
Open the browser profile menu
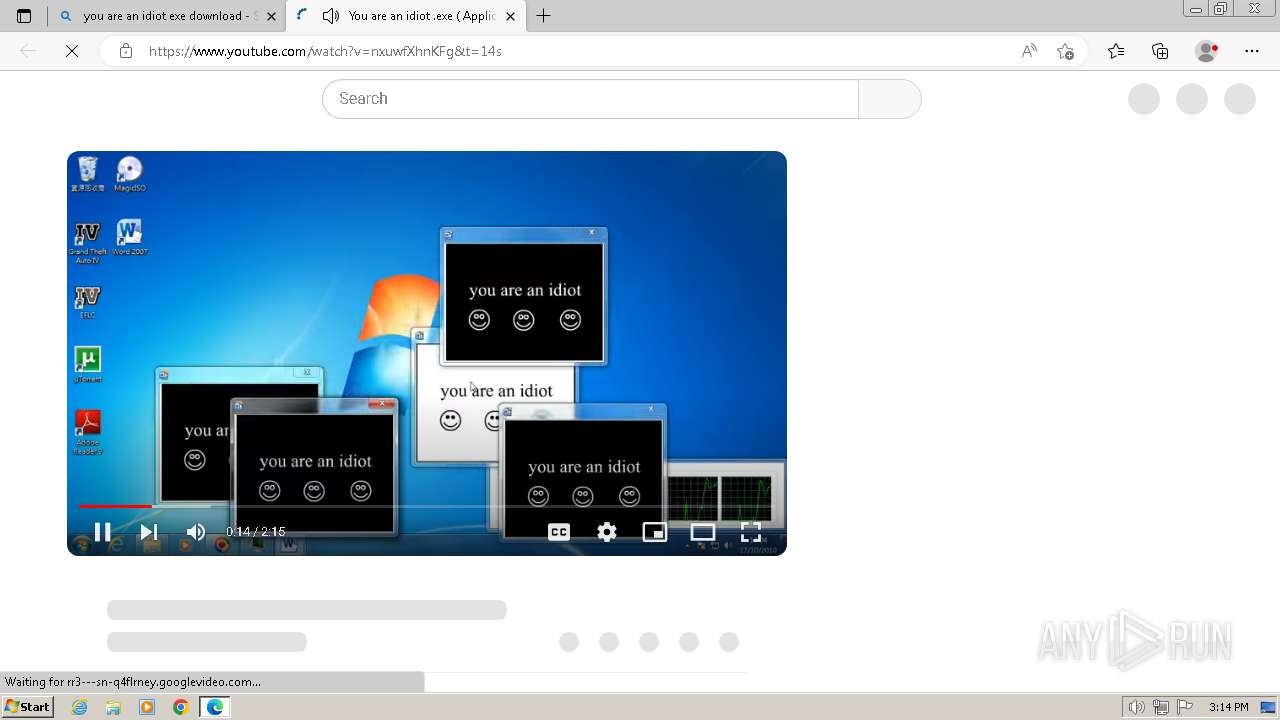pos(1207,51)
